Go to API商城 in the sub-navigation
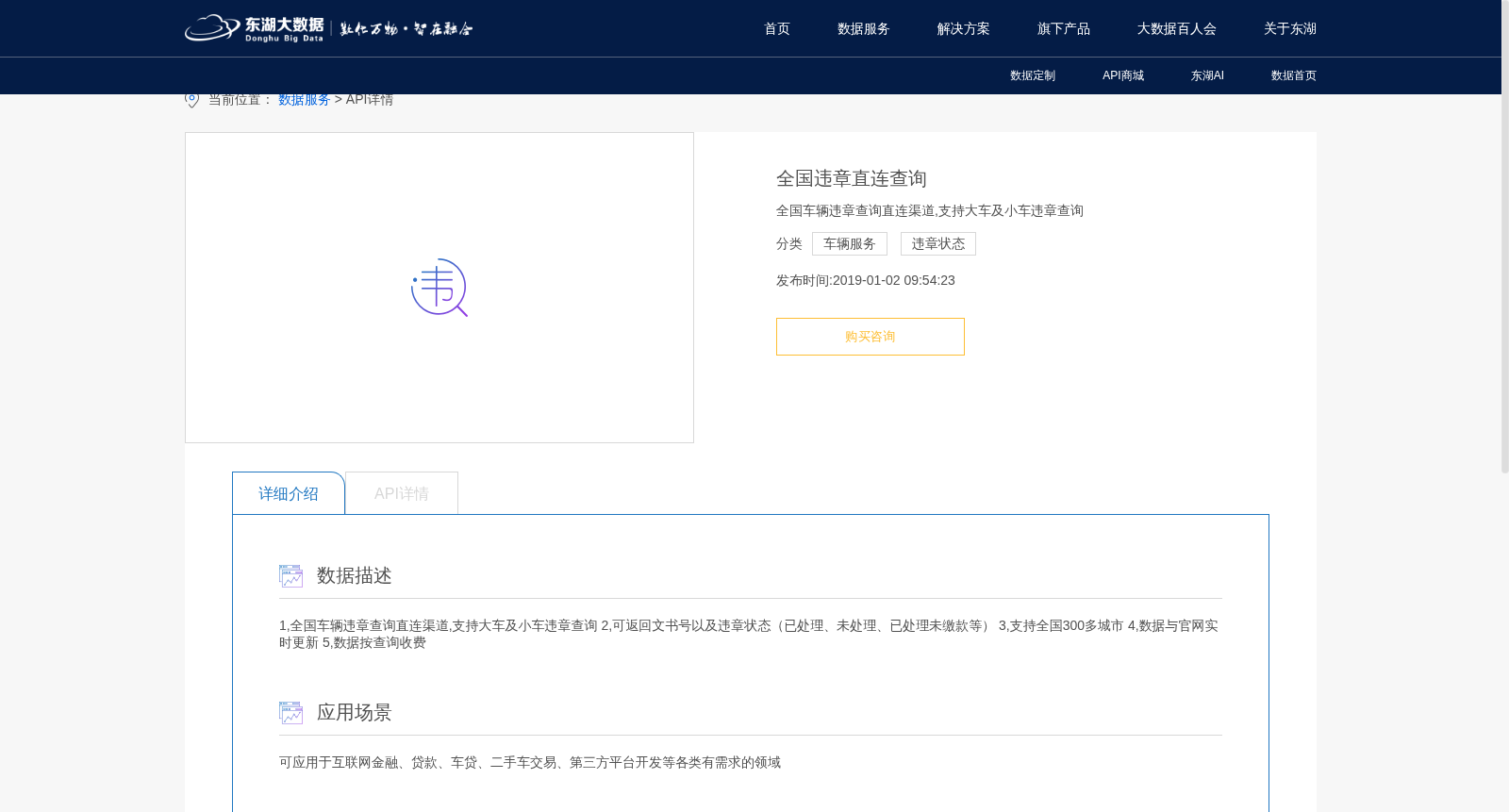This screenshot has width=1509, height=812. (x=1123, y=75)
